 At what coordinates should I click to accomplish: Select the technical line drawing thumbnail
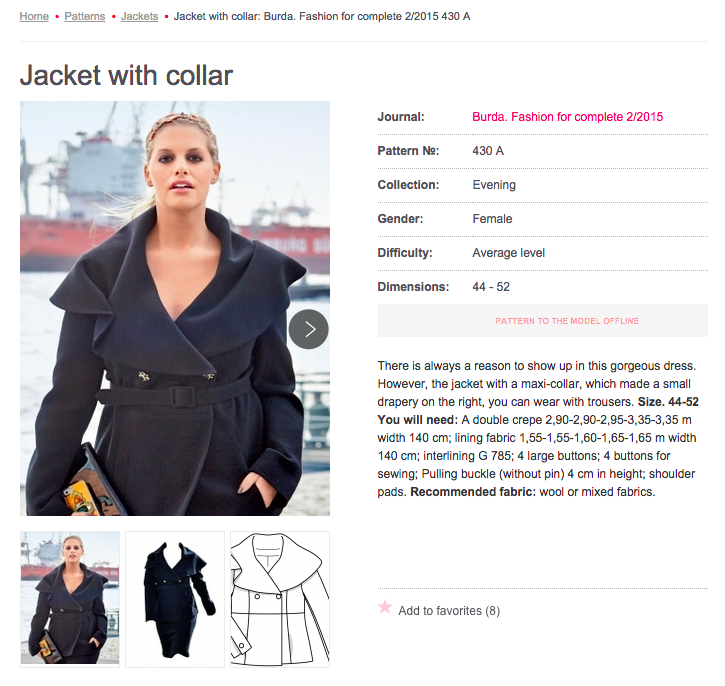[280, 599]
